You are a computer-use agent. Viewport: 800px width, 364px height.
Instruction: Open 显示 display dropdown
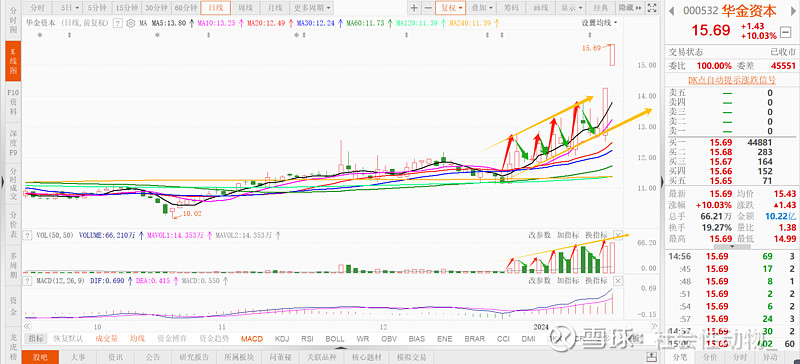572,8
